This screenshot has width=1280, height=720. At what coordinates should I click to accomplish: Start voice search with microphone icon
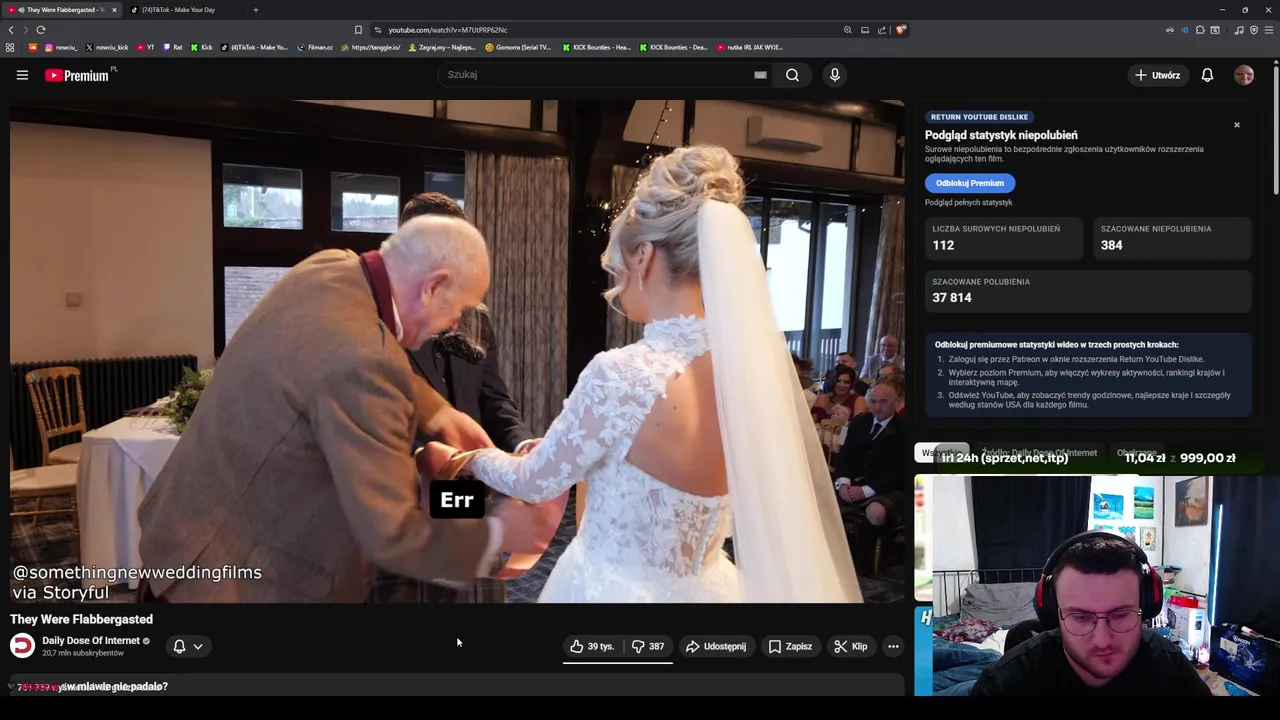(x=835, y=75)
